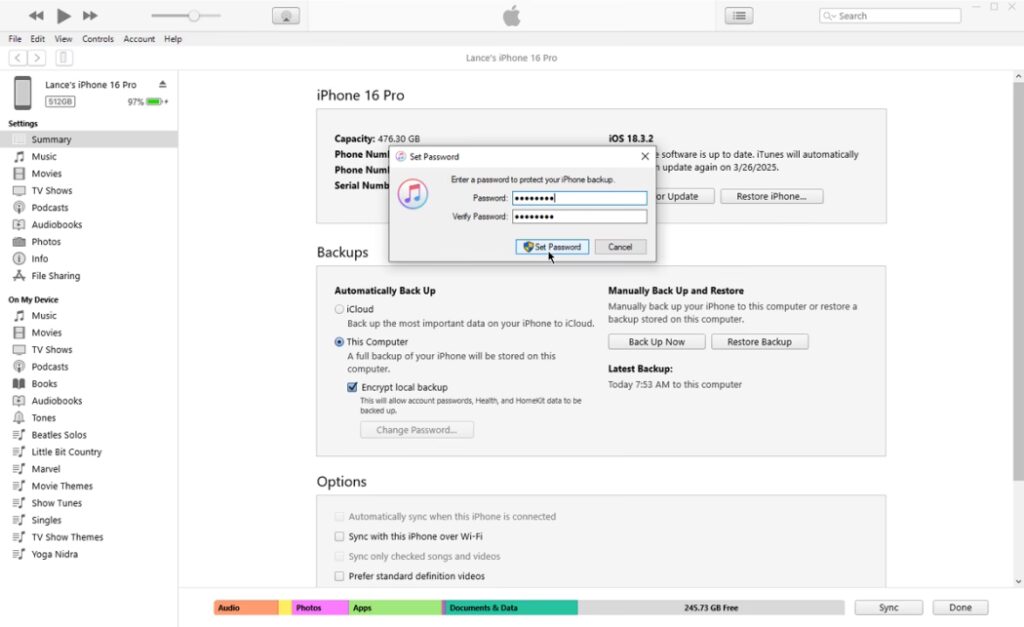The height and width of the screenshot is (627, 1024).
Task: Open Podcasts in the Settings sidebar
Action: pyautogui.click(x=50, y=208)
